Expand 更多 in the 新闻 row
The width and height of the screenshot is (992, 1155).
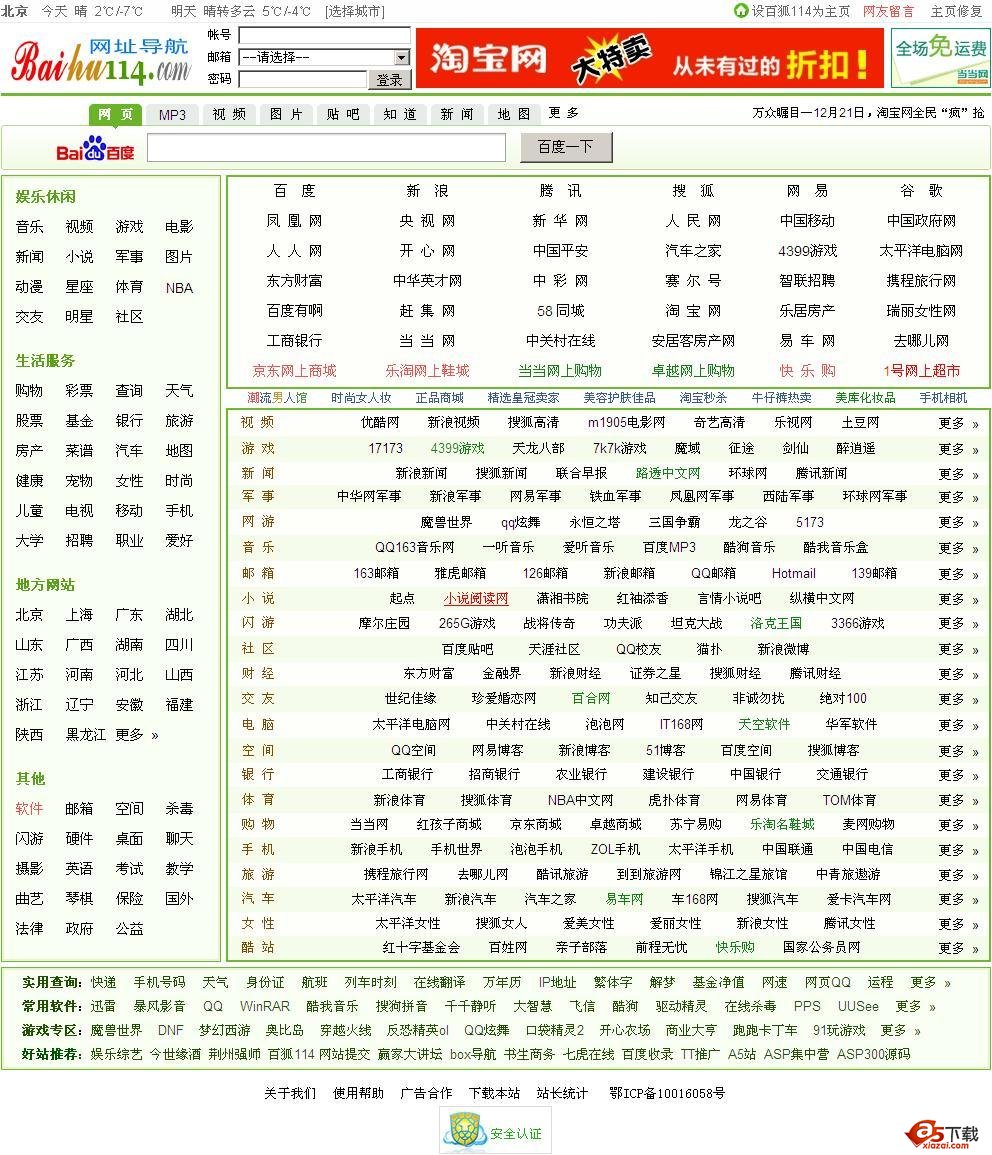958,474
